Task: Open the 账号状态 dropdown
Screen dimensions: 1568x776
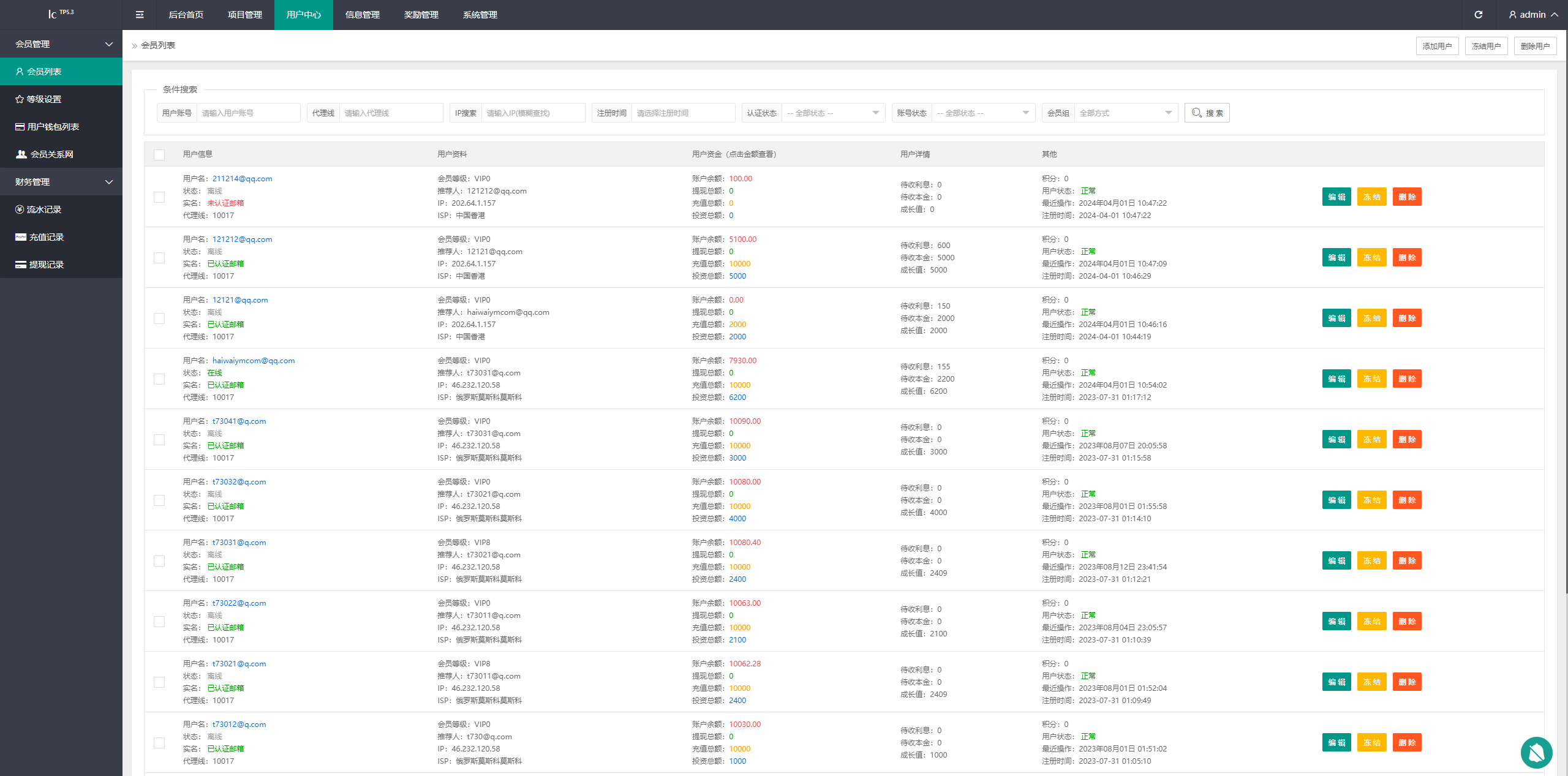Action: coord(983,113)
